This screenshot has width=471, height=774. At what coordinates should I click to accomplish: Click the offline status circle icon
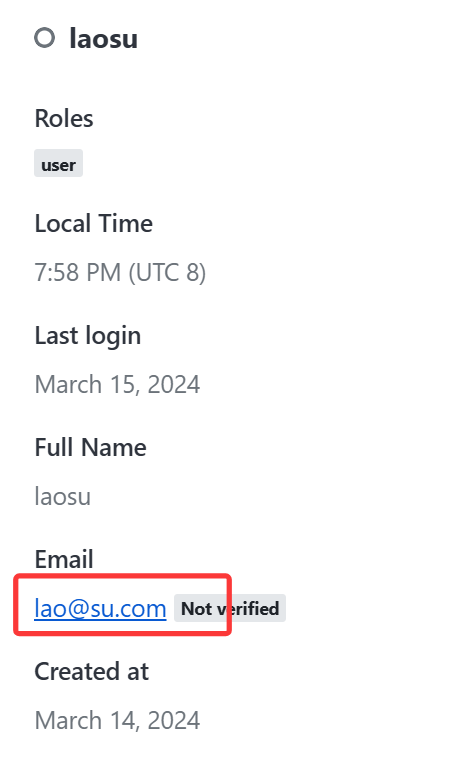pyautogui.click(x=44, y=38)
